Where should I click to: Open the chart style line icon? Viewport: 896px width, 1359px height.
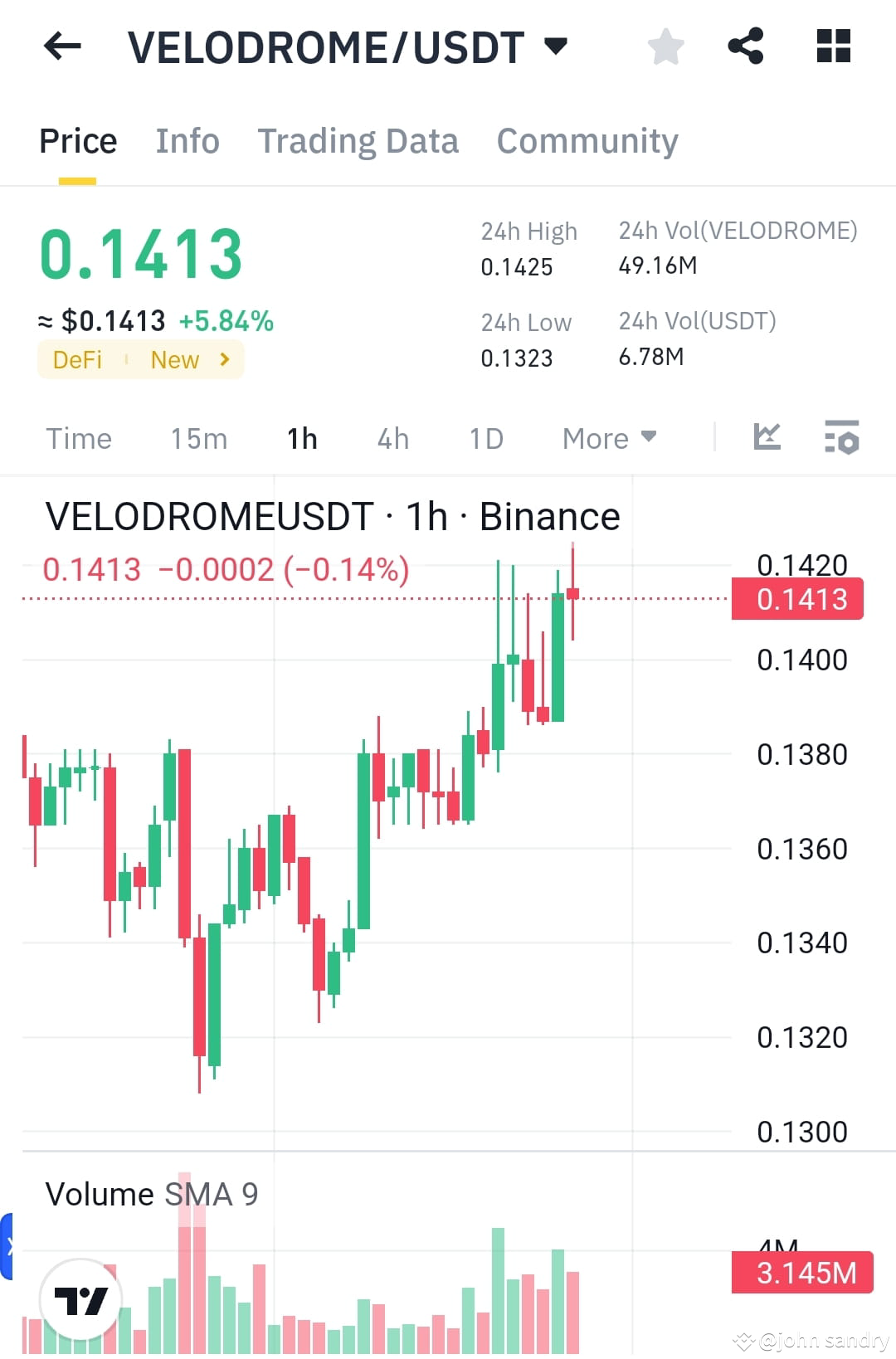click(x=767, y=438)
